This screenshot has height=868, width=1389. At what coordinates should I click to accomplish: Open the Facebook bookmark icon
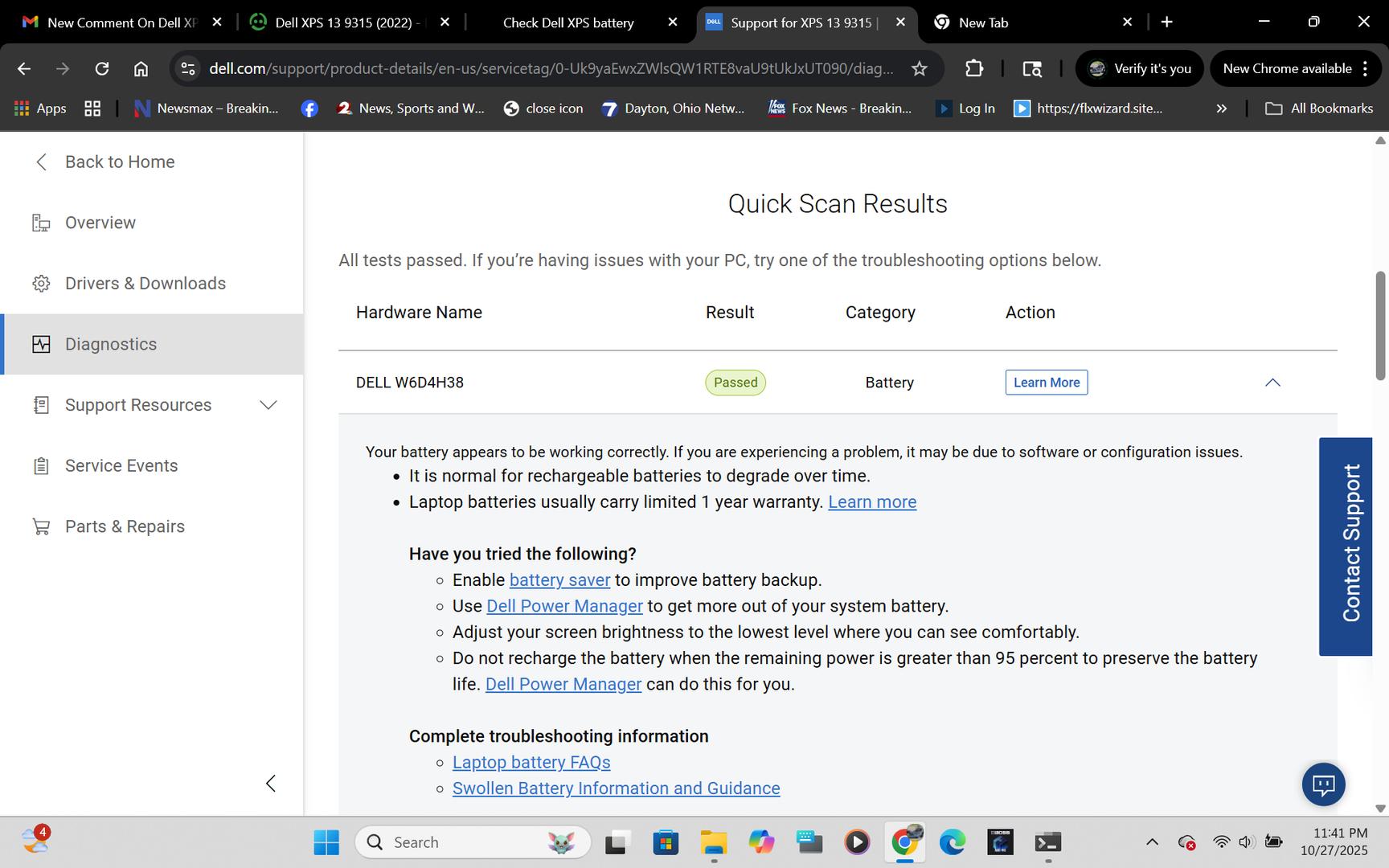[309, 108]
